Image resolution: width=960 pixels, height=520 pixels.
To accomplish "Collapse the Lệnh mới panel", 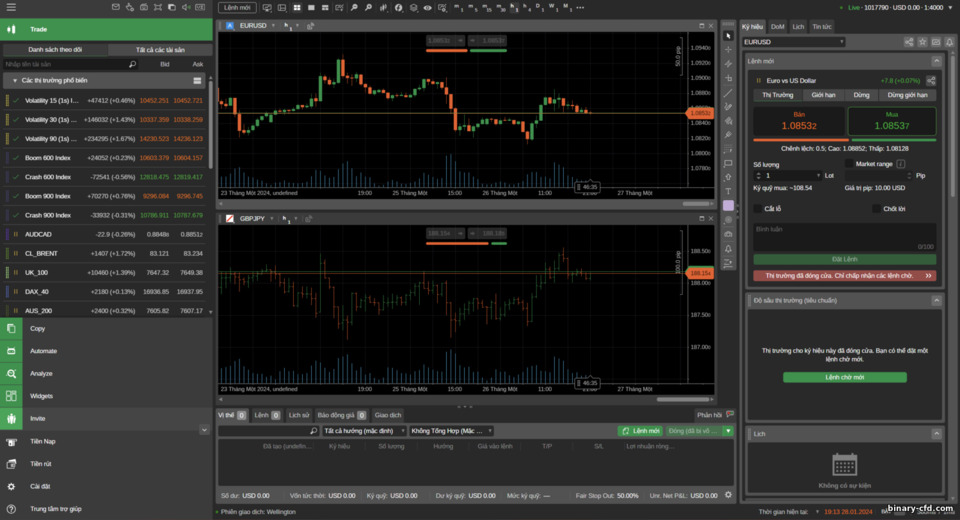I will [936, 61].
